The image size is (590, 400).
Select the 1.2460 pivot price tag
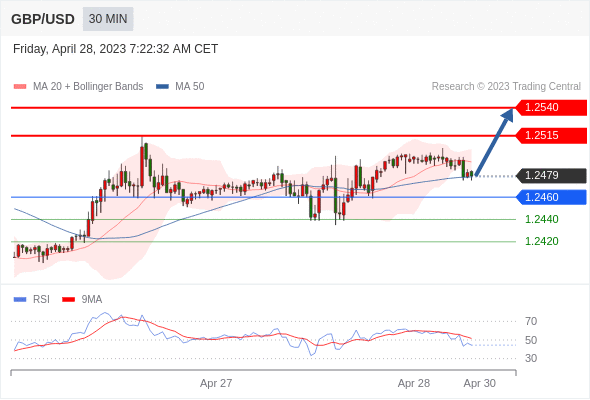pos(551,197)
